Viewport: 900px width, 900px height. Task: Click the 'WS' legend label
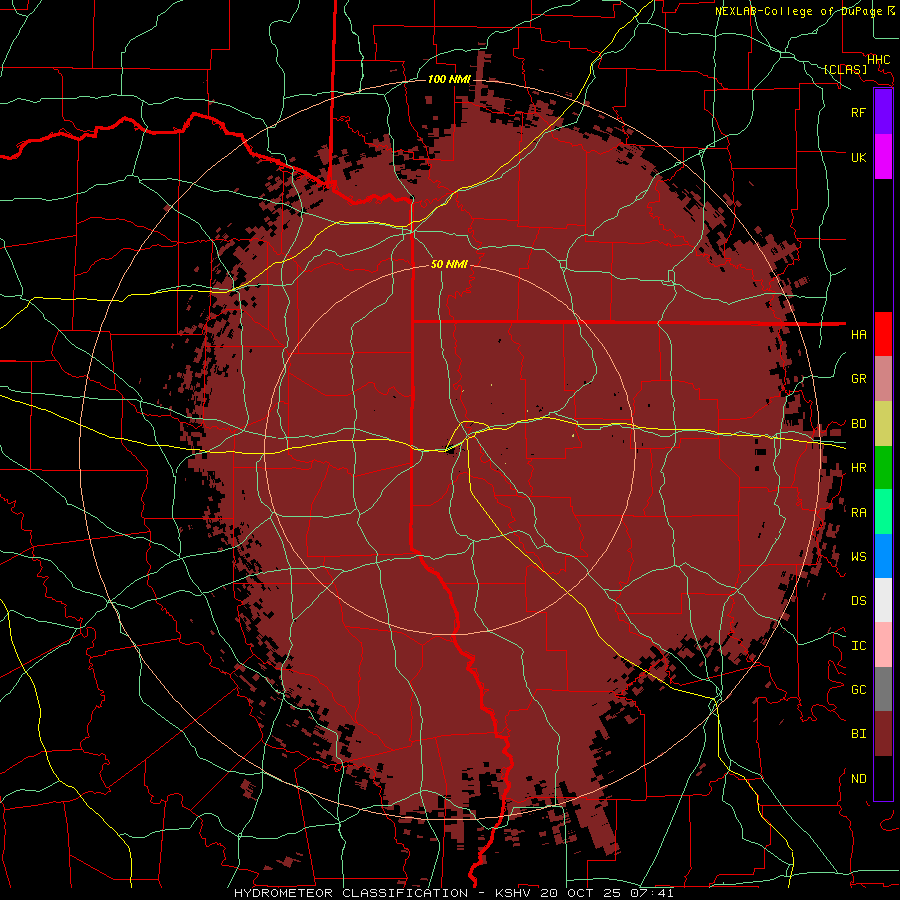point(858,556)
